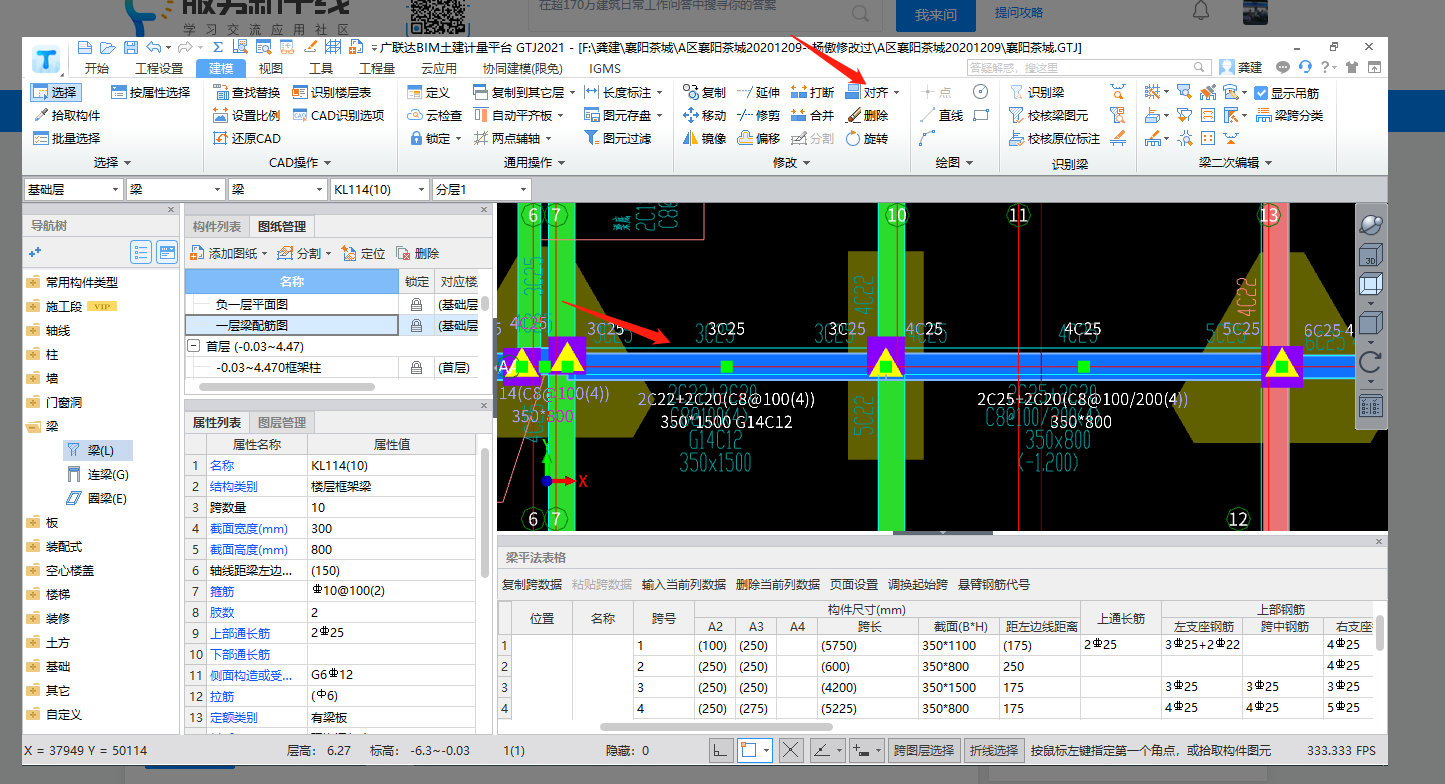Click 图元过滤 element filter
This screenshot has height=784, width=1445.
pyautogui.click(x=617, y=138)
